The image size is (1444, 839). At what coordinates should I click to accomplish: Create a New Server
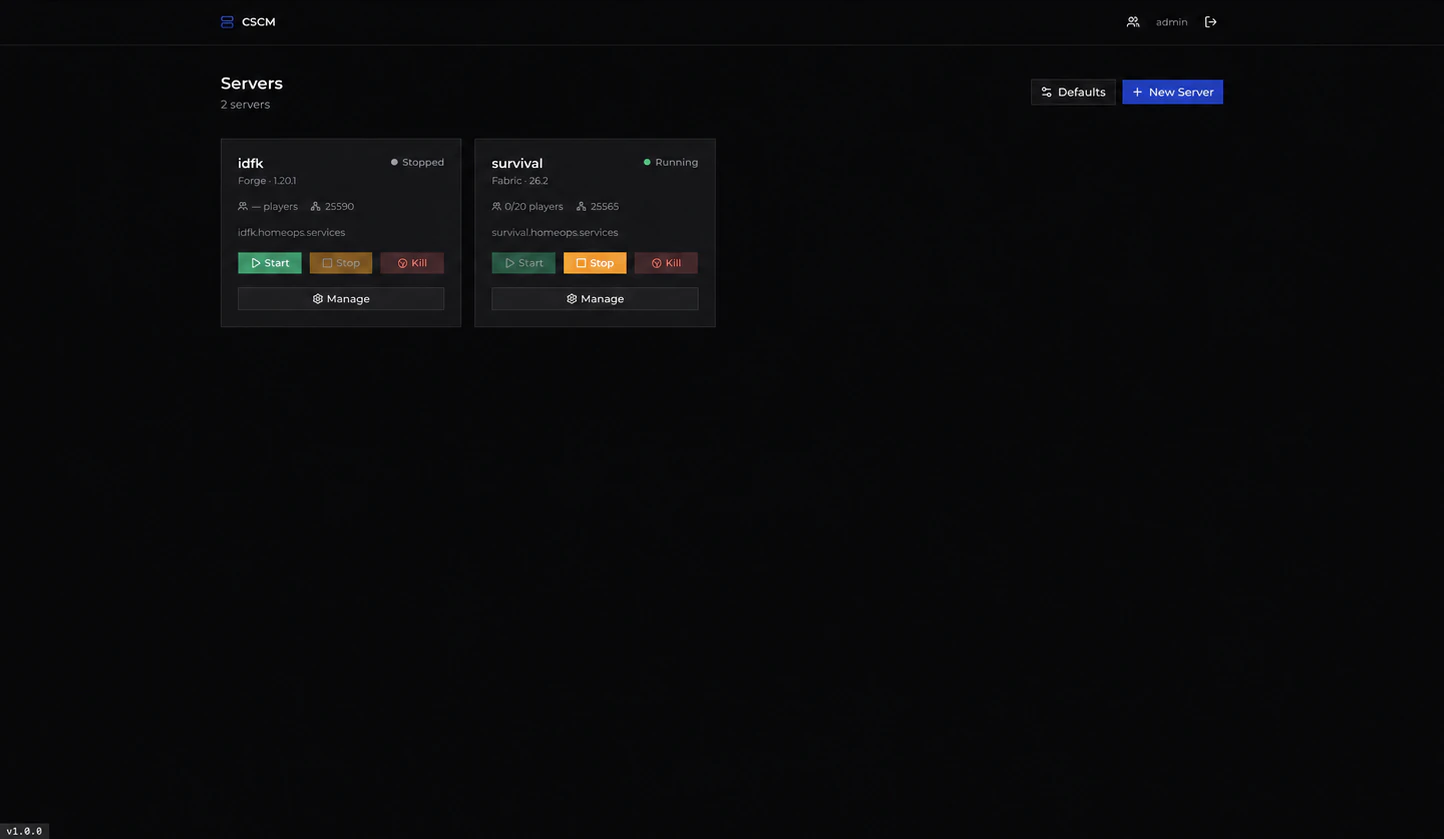1172,92
